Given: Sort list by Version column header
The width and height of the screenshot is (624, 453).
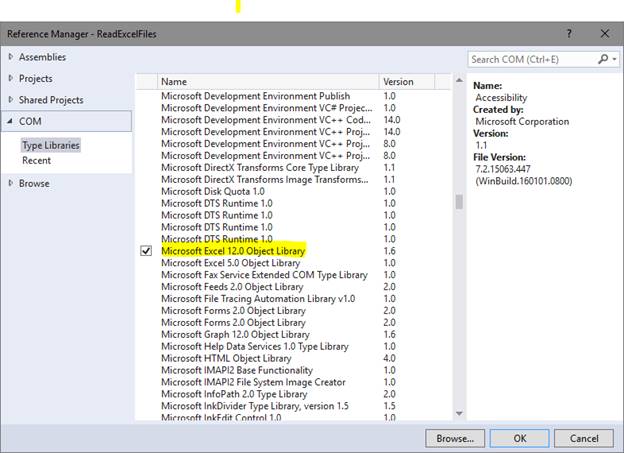Looking at the screenshot, I should tap(407, 82).
